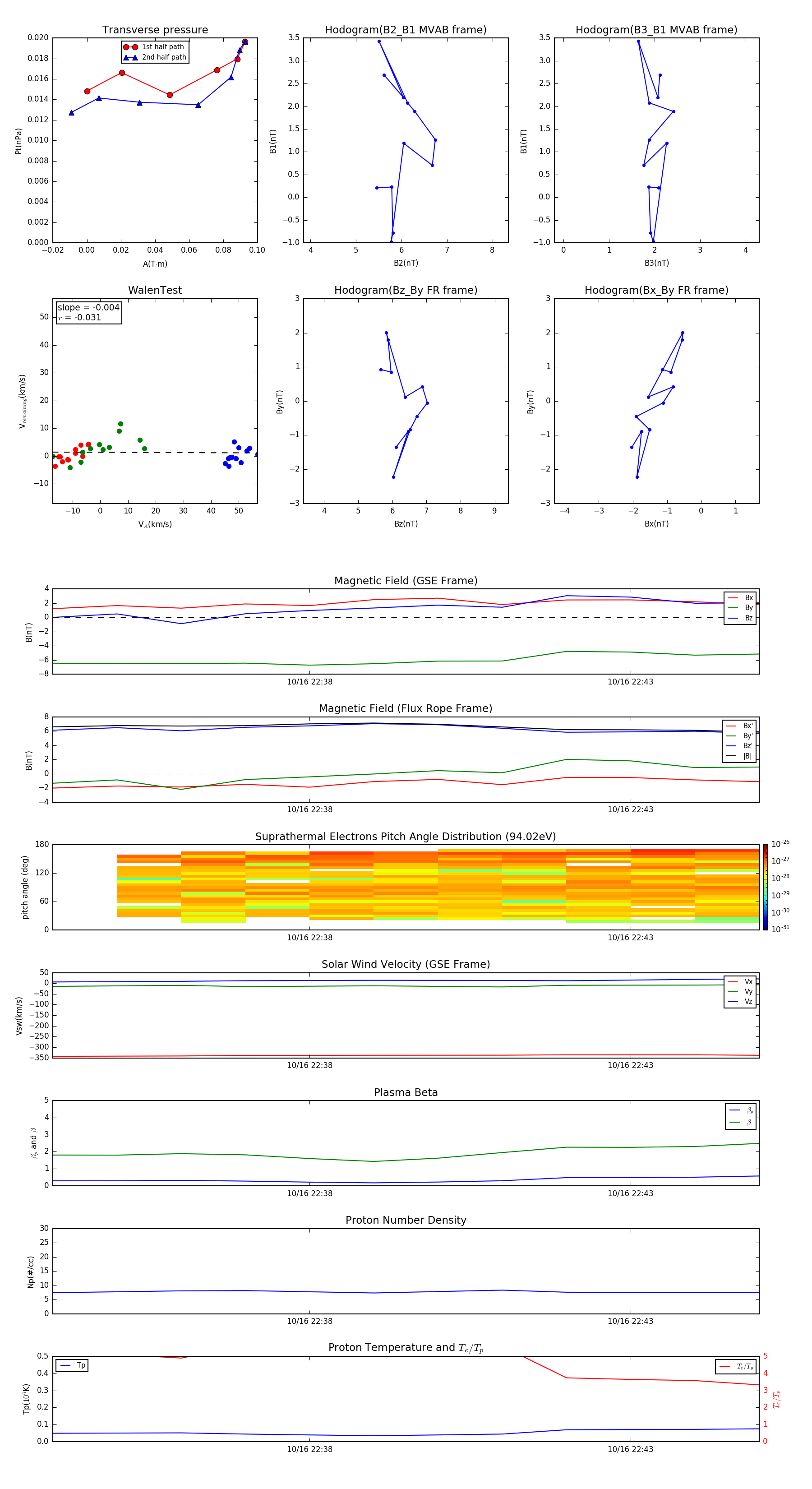This screenshot has height=1489, width=812.
Task: Click the βp legend entry in Plasma Beta
Action: (x=741, y=1110)
